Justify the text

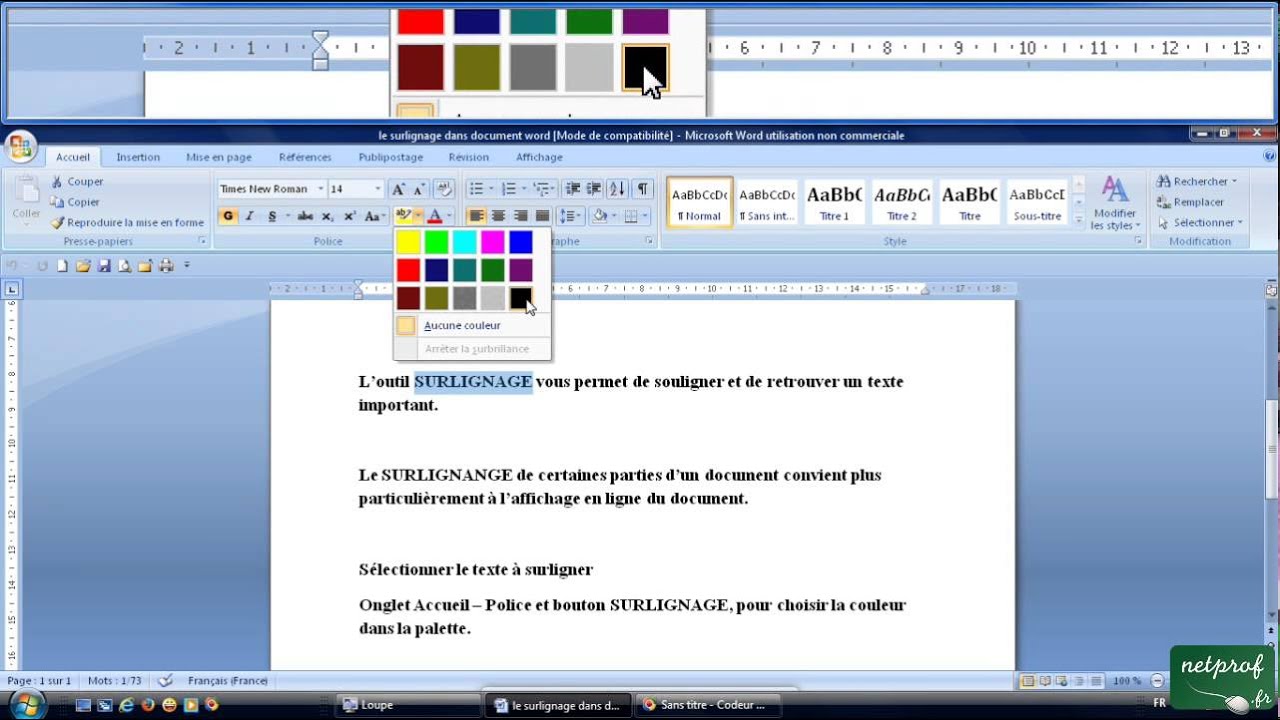click(x=542, y=216)
